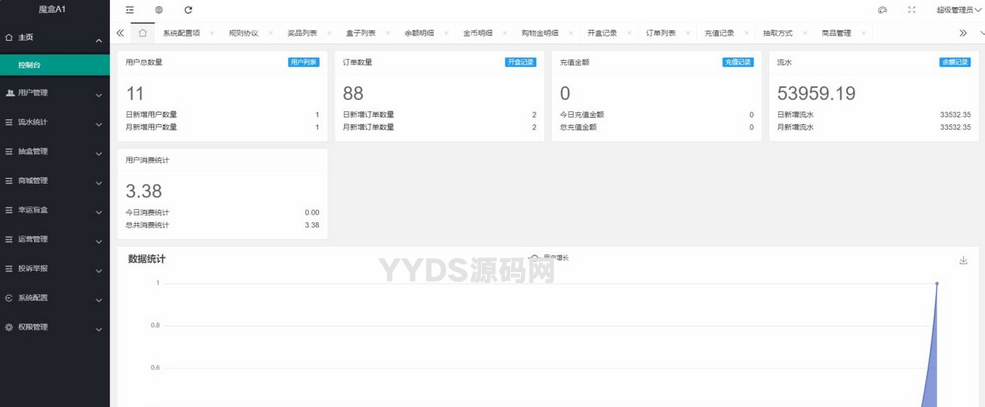Switch to the 奖品列表 tab

(x=301, y=33)
